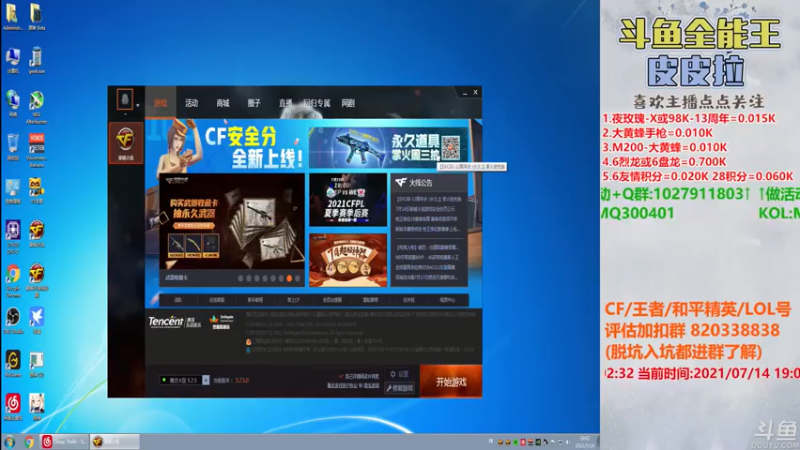Open the Control Panel desktop icon
Screen dimensions: 800x450
tap(12, 191)
